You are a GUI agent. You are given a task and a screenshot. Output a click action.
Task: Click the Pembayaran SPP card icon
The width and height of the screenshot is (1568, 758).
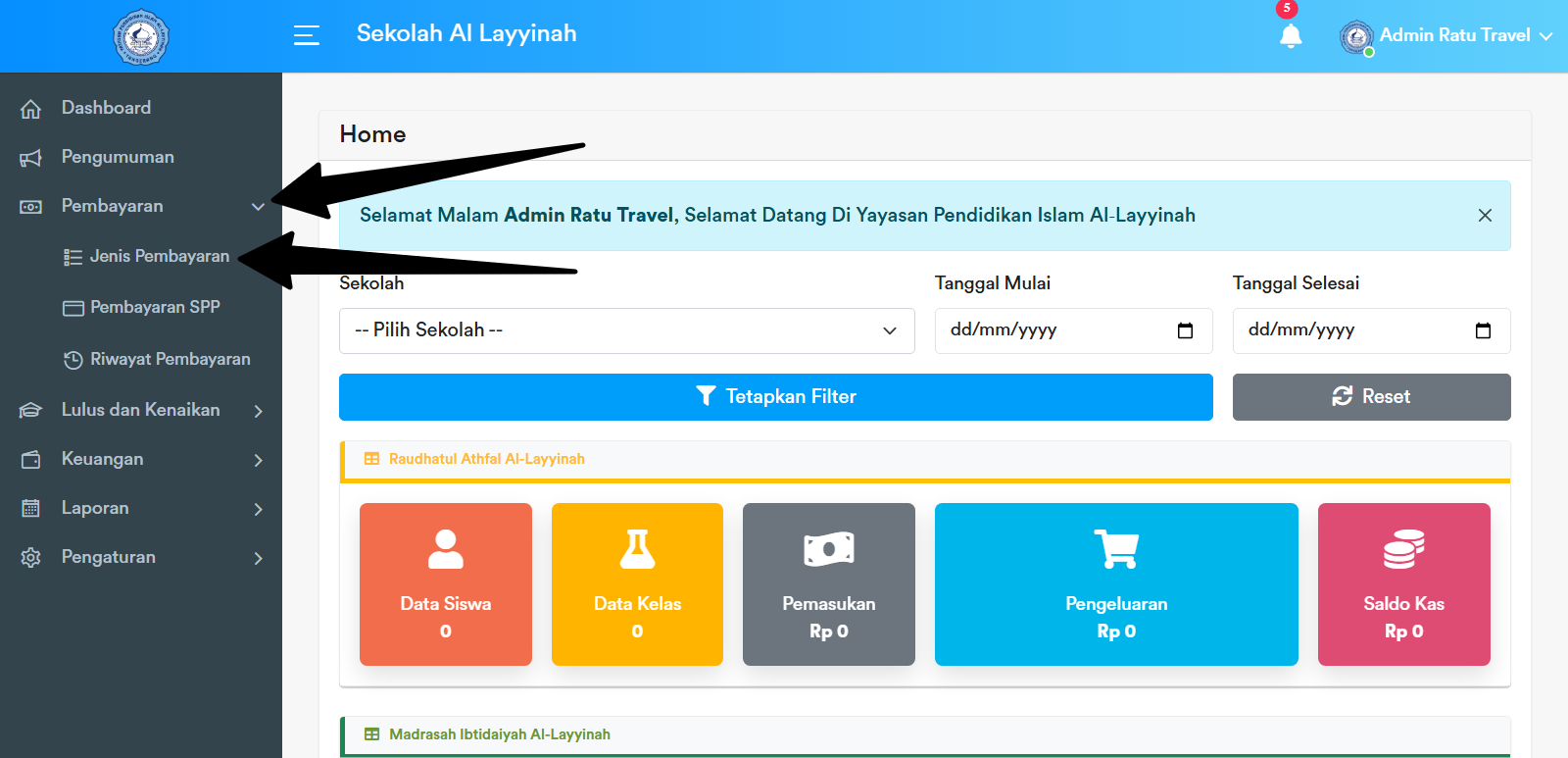(73, 308)
